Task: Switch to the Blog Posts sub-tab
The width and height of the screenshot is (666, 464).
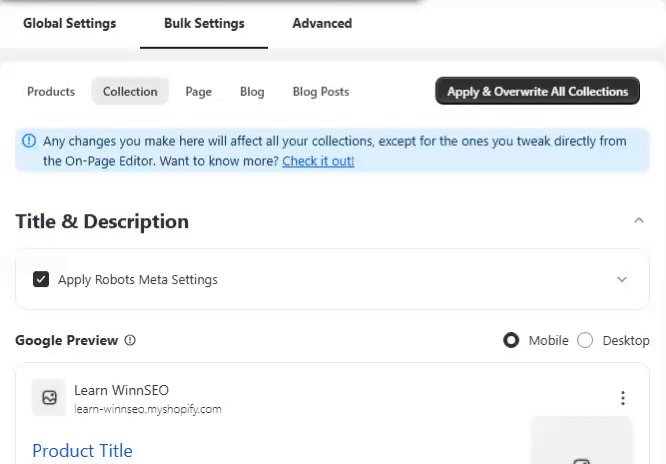Action: pos(321,92)
